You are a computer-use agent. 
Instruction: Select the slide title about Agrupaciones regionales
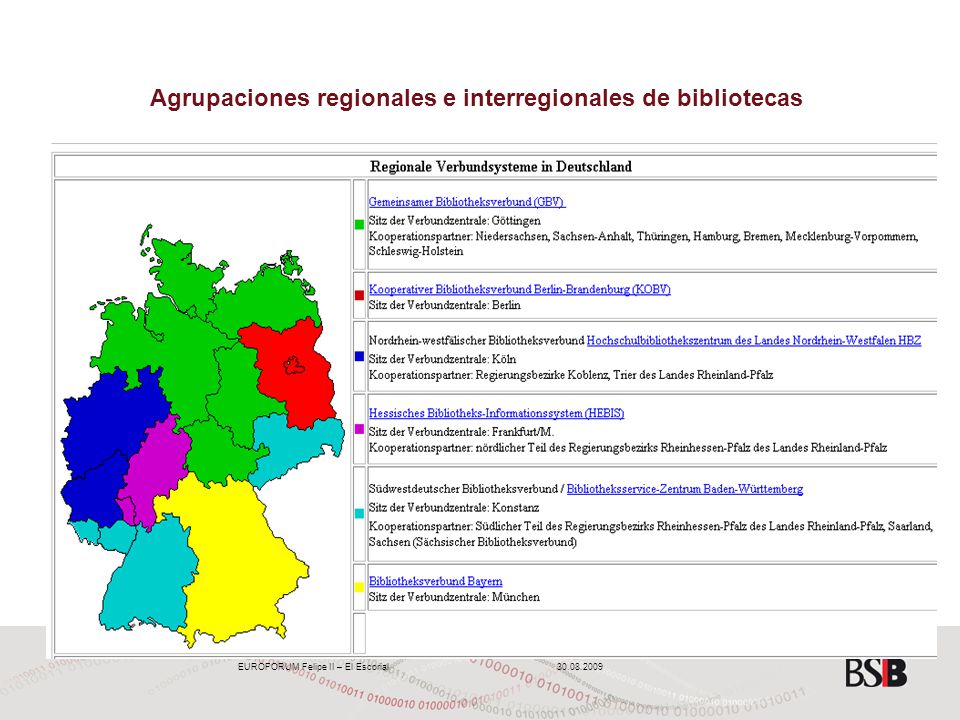click(x=476, y=98)
